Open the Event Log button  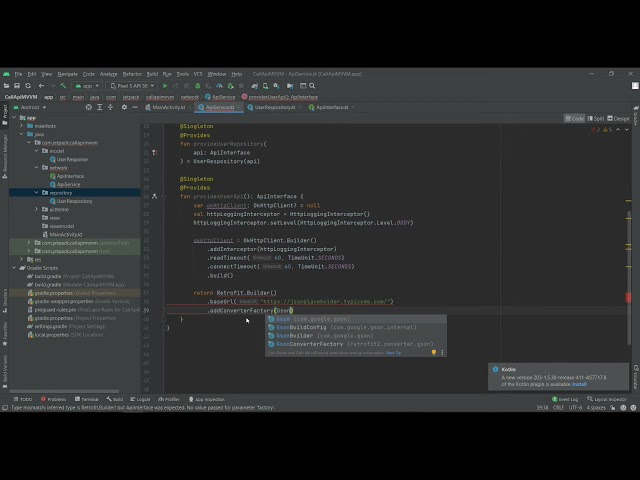565,399
